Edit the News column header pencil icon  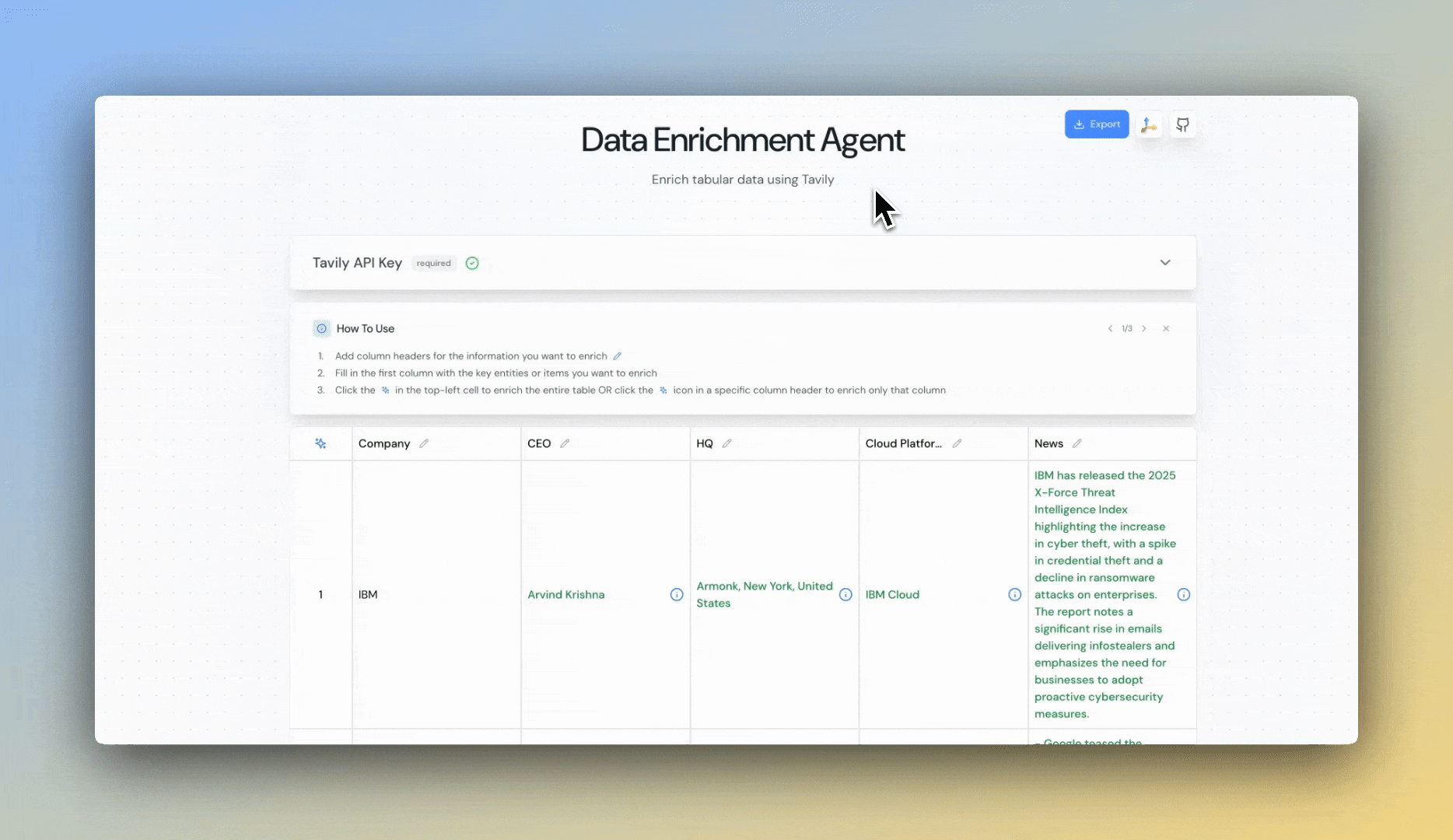coord(1077,443)
